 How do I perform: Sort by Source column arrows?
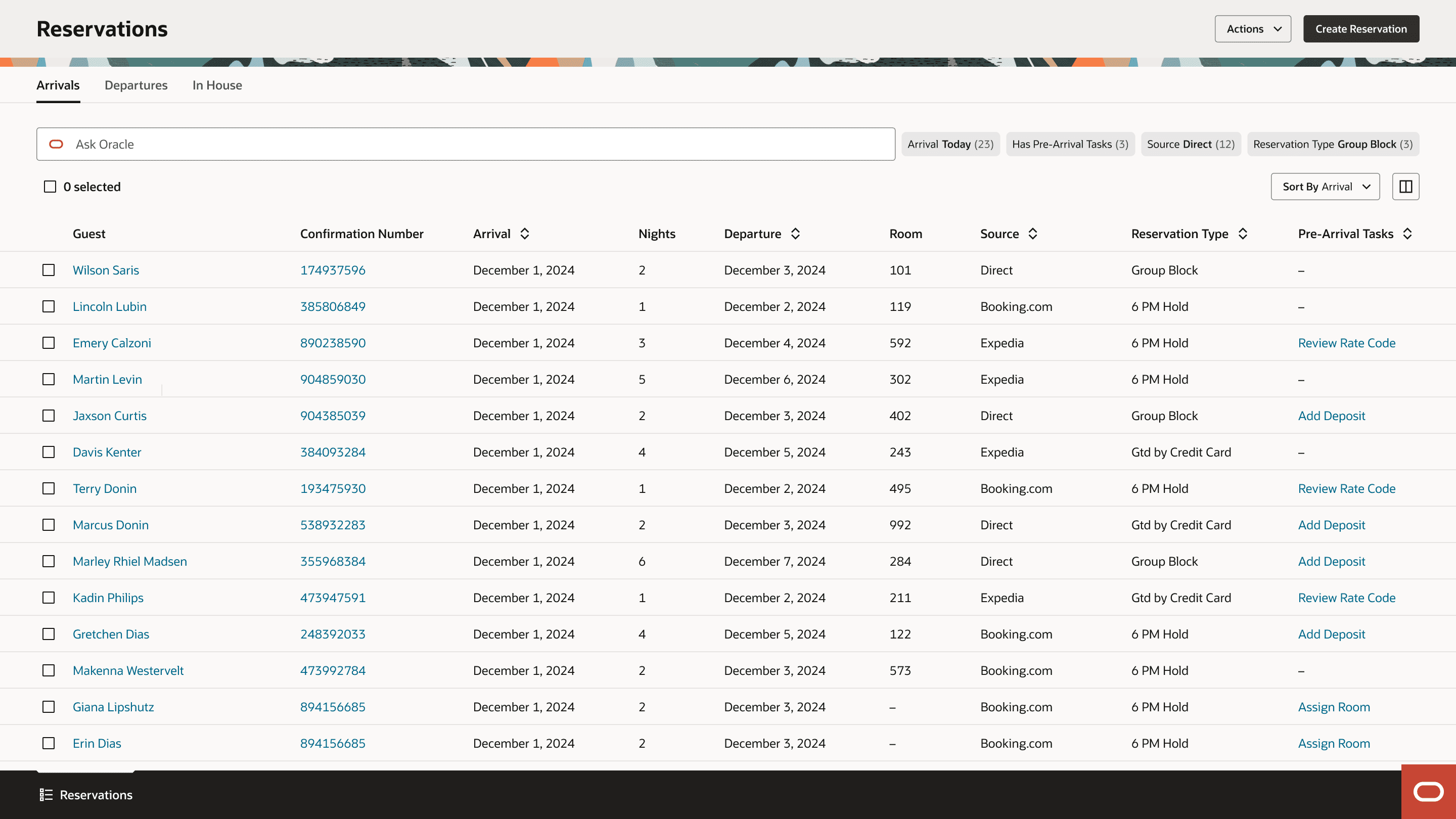pos(1033,234)
